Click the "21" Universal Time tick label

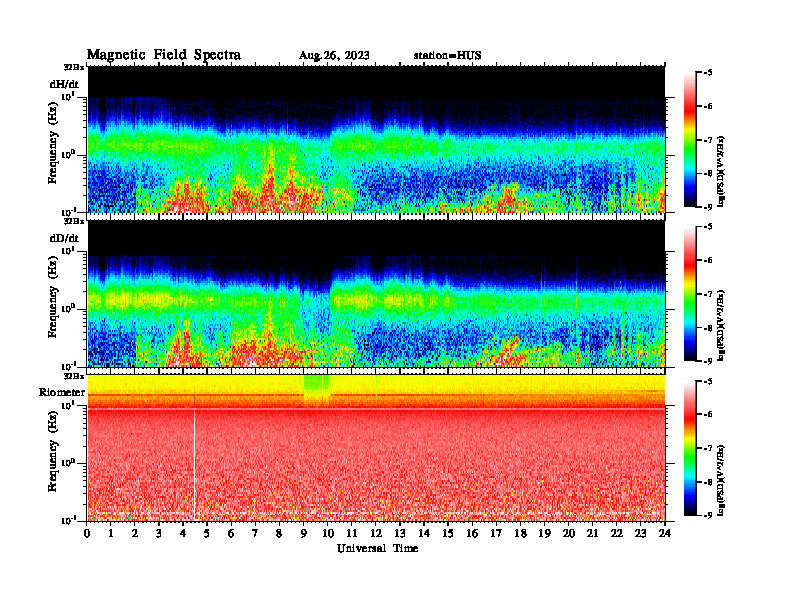coord(592,534)
